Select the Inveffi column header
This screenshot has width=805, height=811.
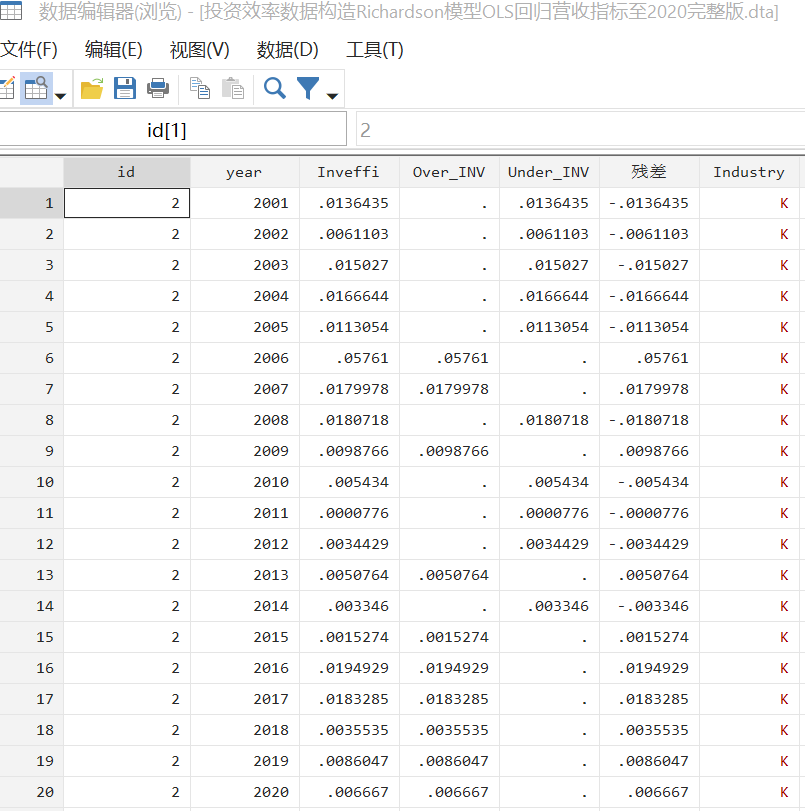point(348,172)
